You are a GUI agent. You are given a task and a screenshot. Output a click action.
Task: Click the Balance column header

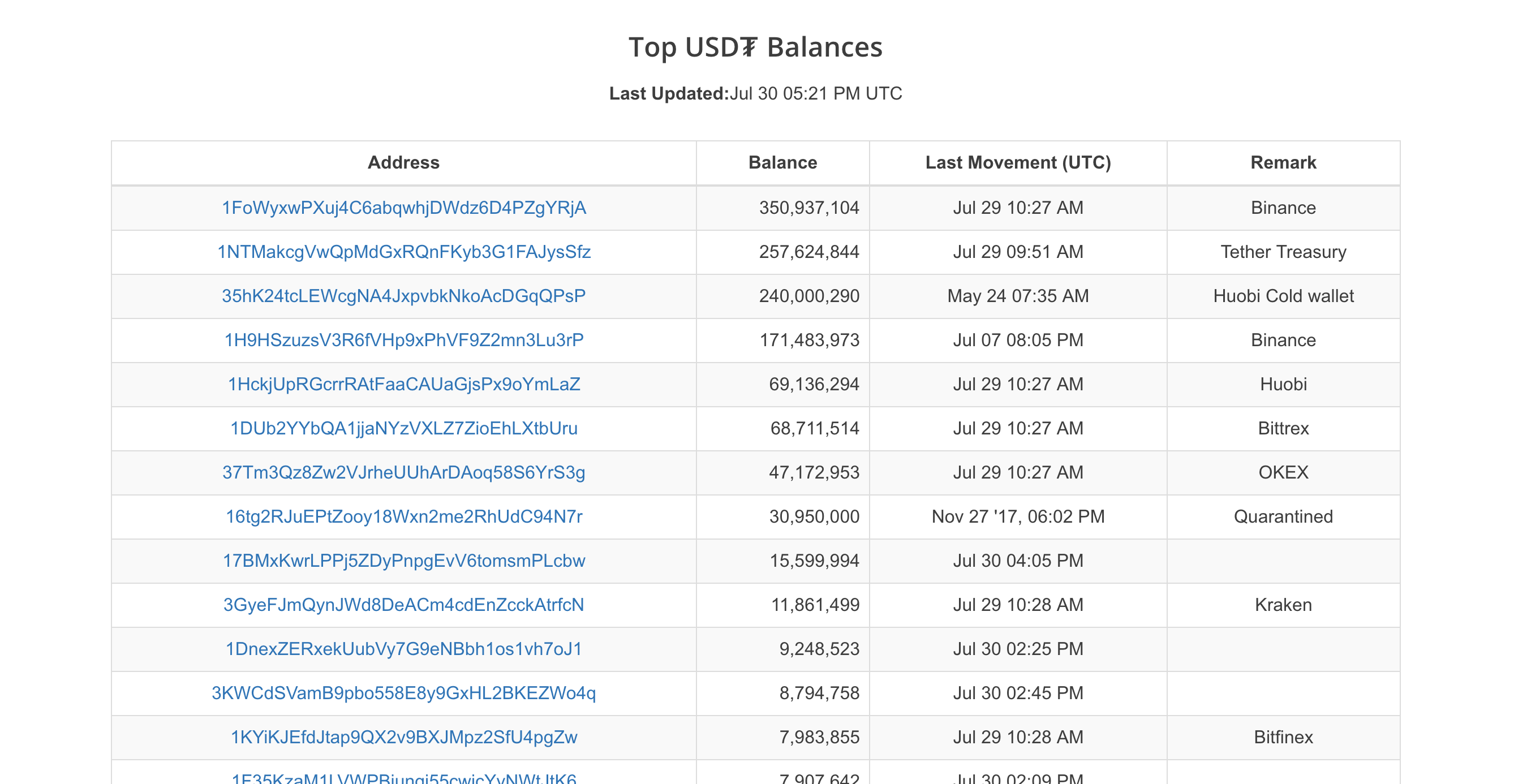click(x=782, y=163)
